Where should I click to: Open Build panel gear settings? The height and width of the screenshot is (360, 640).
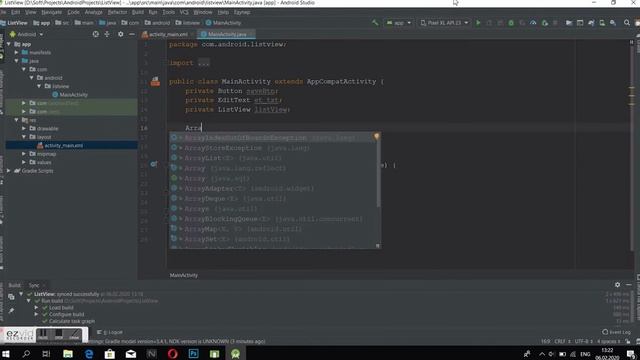point(617,284)
